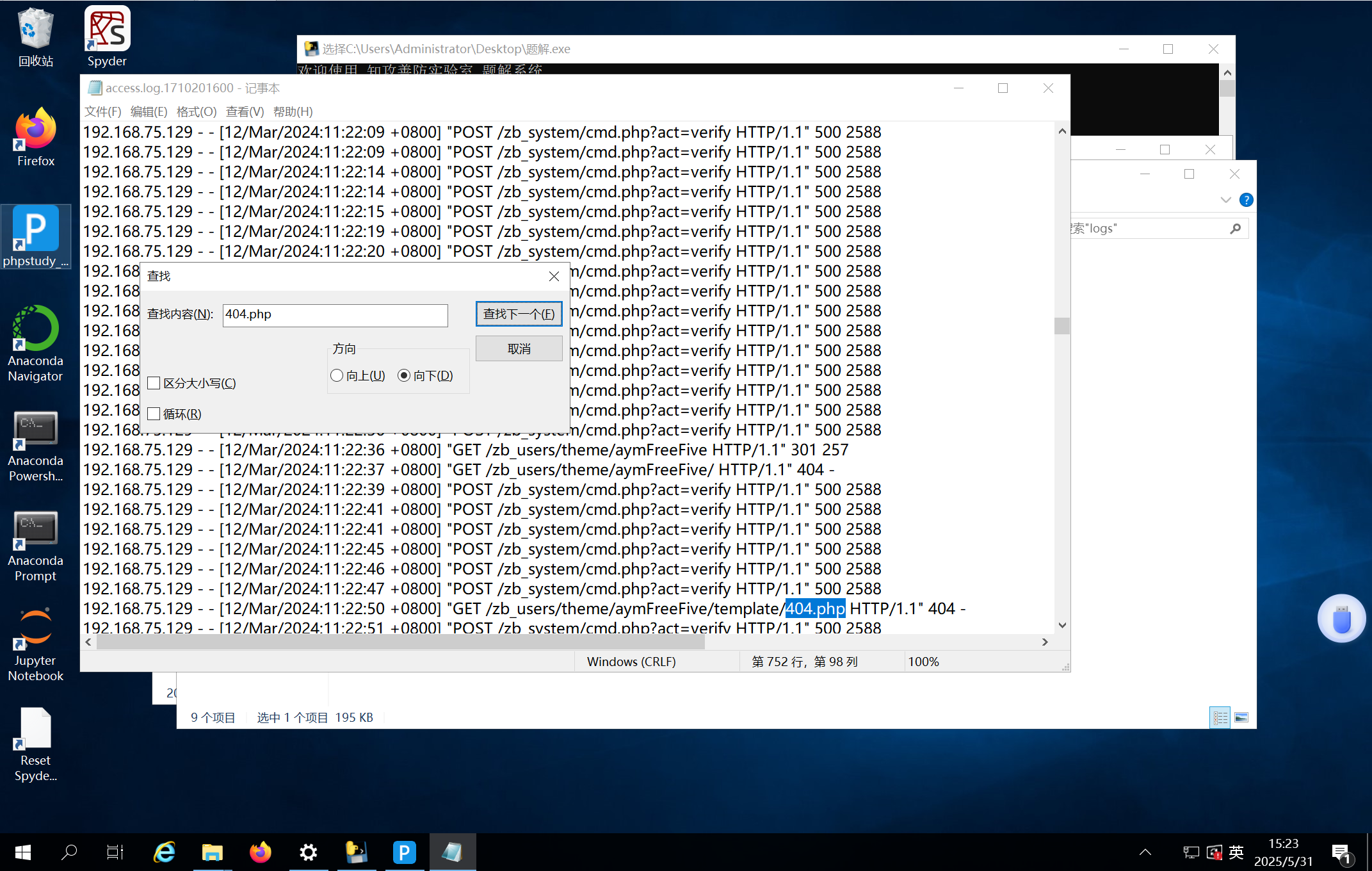Enable wrap-around checkbox 循环
Viewport: 1372px width, 871px height.
click(x=154, y=414)
